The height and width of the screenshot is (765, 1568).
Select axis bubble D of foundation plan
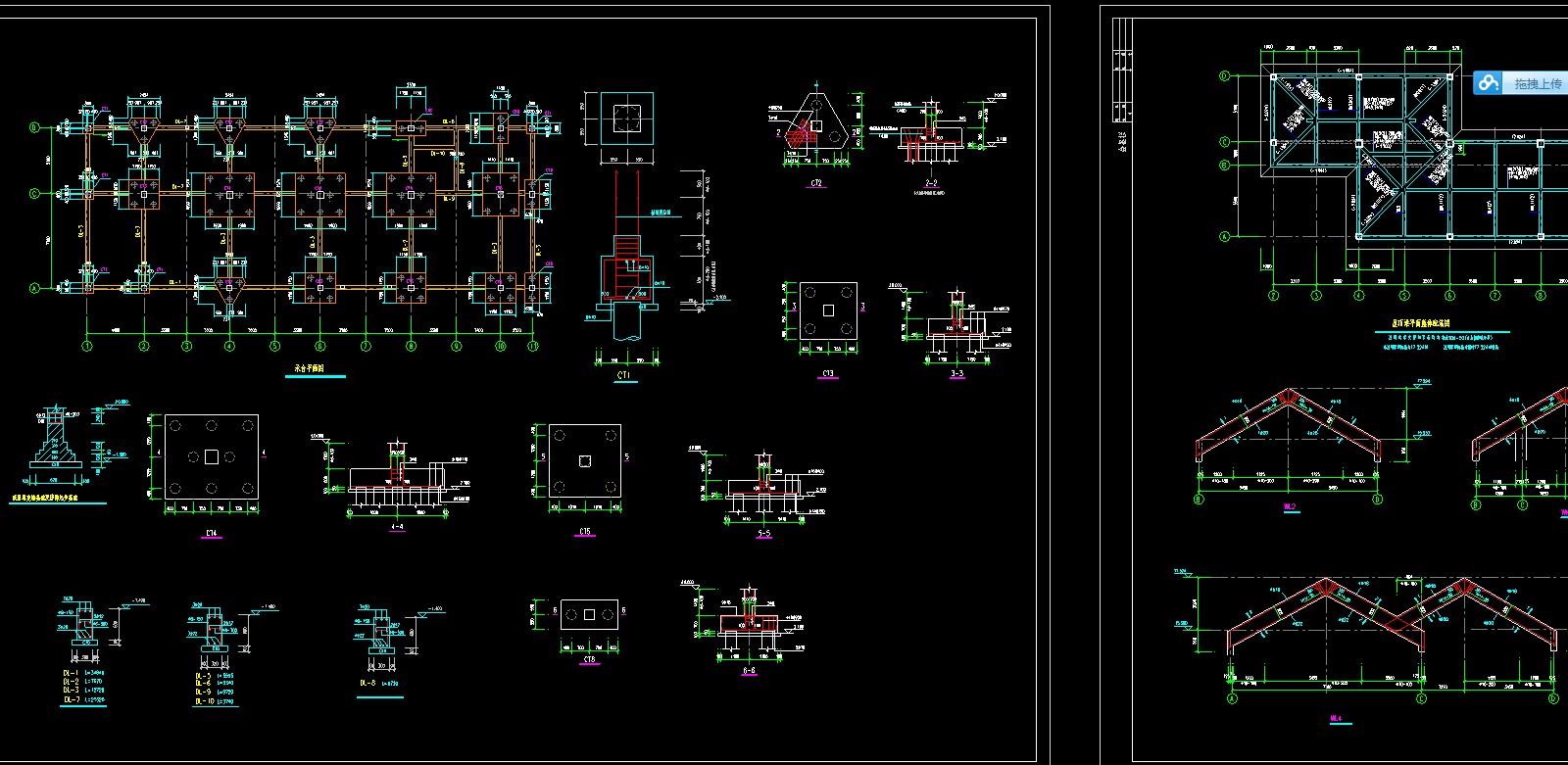35,127
